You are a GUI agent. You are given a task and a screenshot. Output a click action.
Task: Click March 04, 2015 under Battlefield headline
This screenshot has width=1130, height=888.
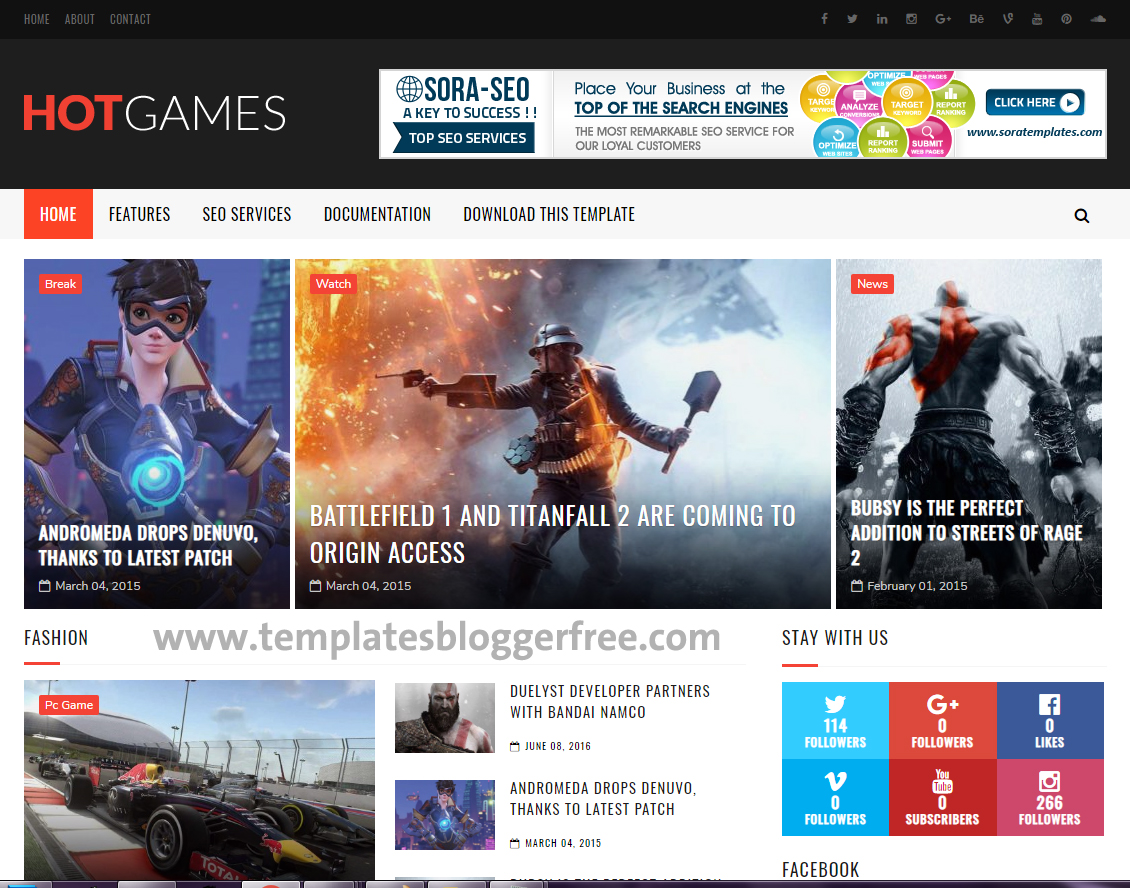(368, 586)
